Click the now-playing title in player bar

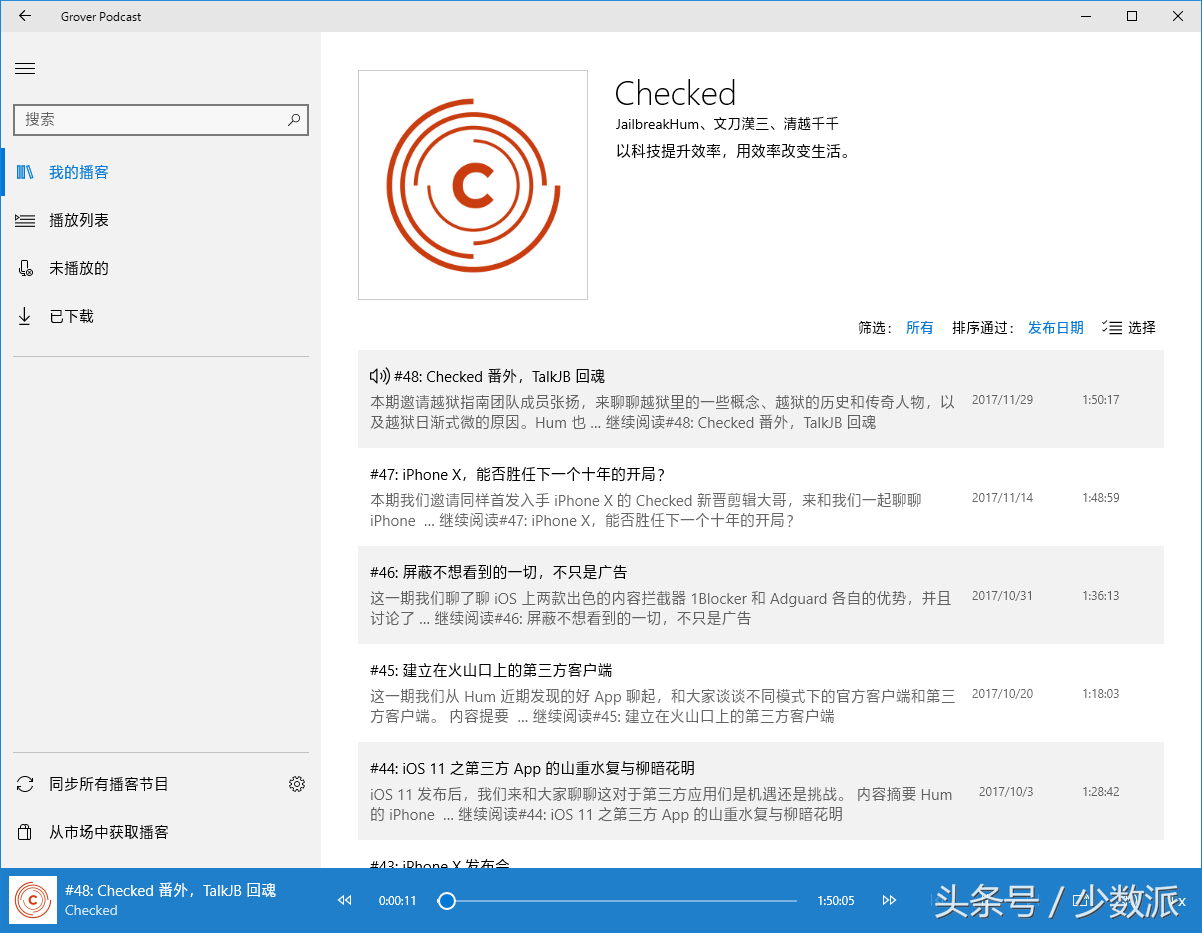[x=170, y=890]
